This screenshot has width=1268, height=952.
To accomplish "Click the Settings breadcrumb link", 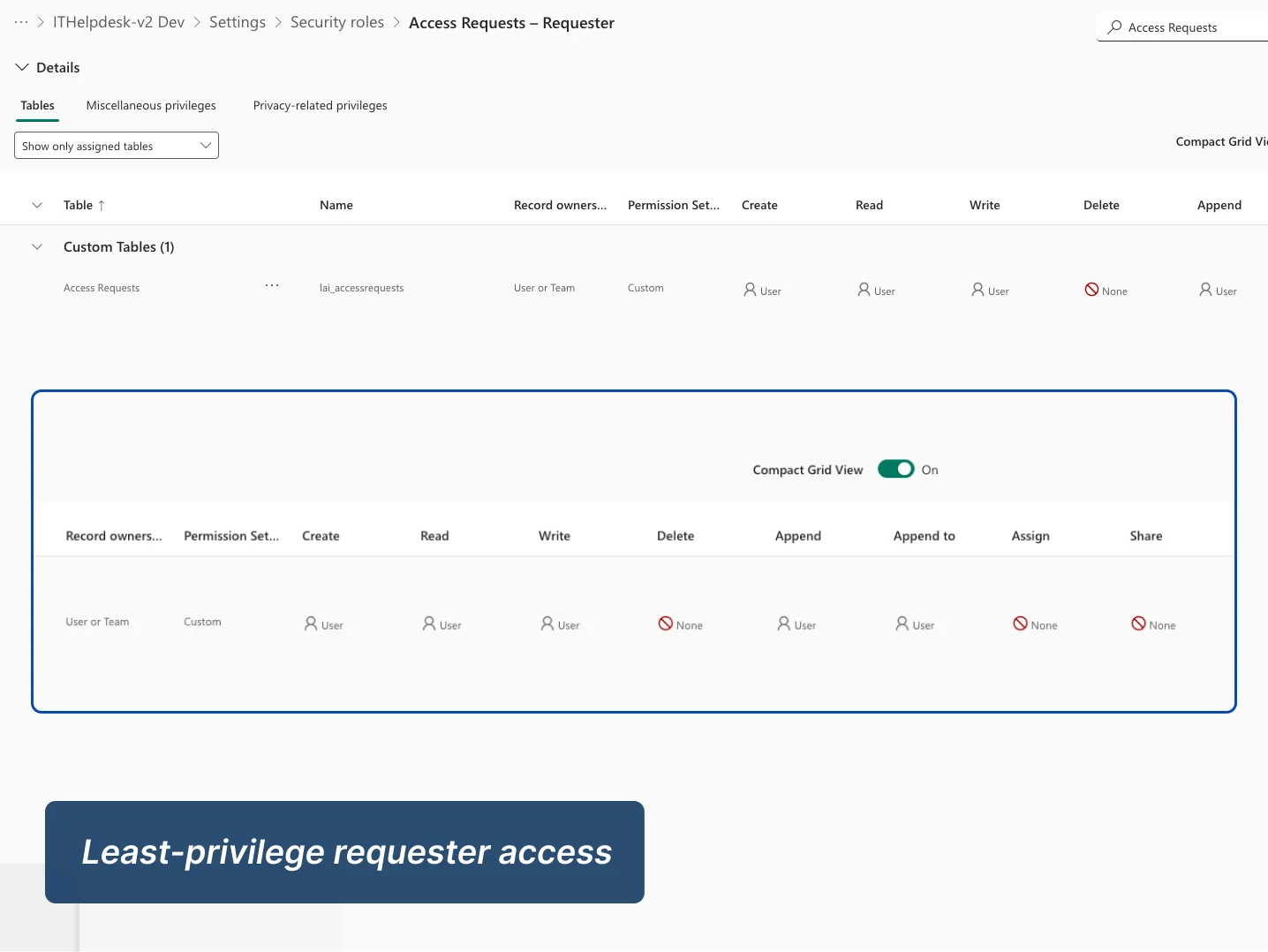I will click(x=237, y=22).
